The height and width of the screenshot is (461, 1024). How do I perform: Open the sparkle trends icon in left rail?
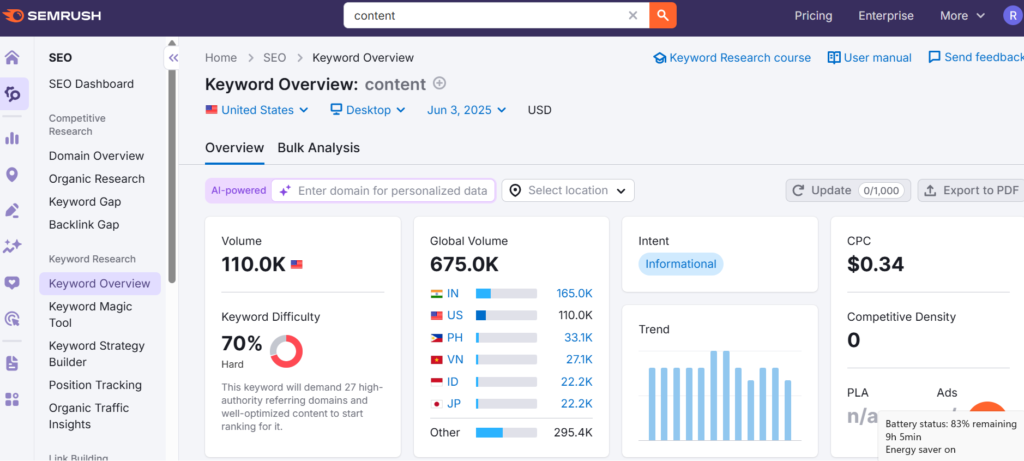(12, 246)
